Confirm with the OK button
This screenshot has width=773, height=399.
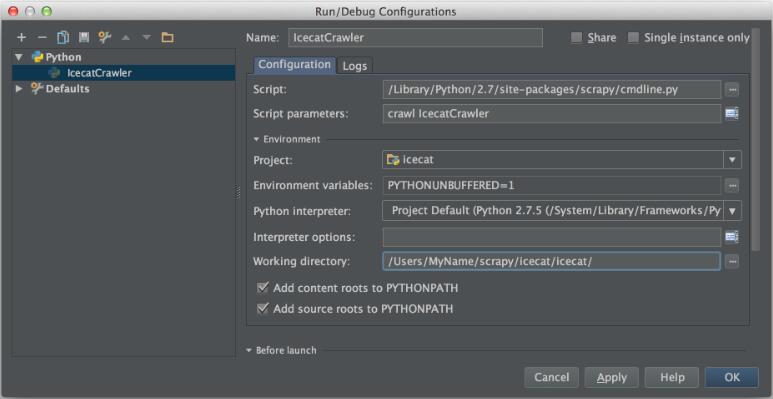[732, 377]
